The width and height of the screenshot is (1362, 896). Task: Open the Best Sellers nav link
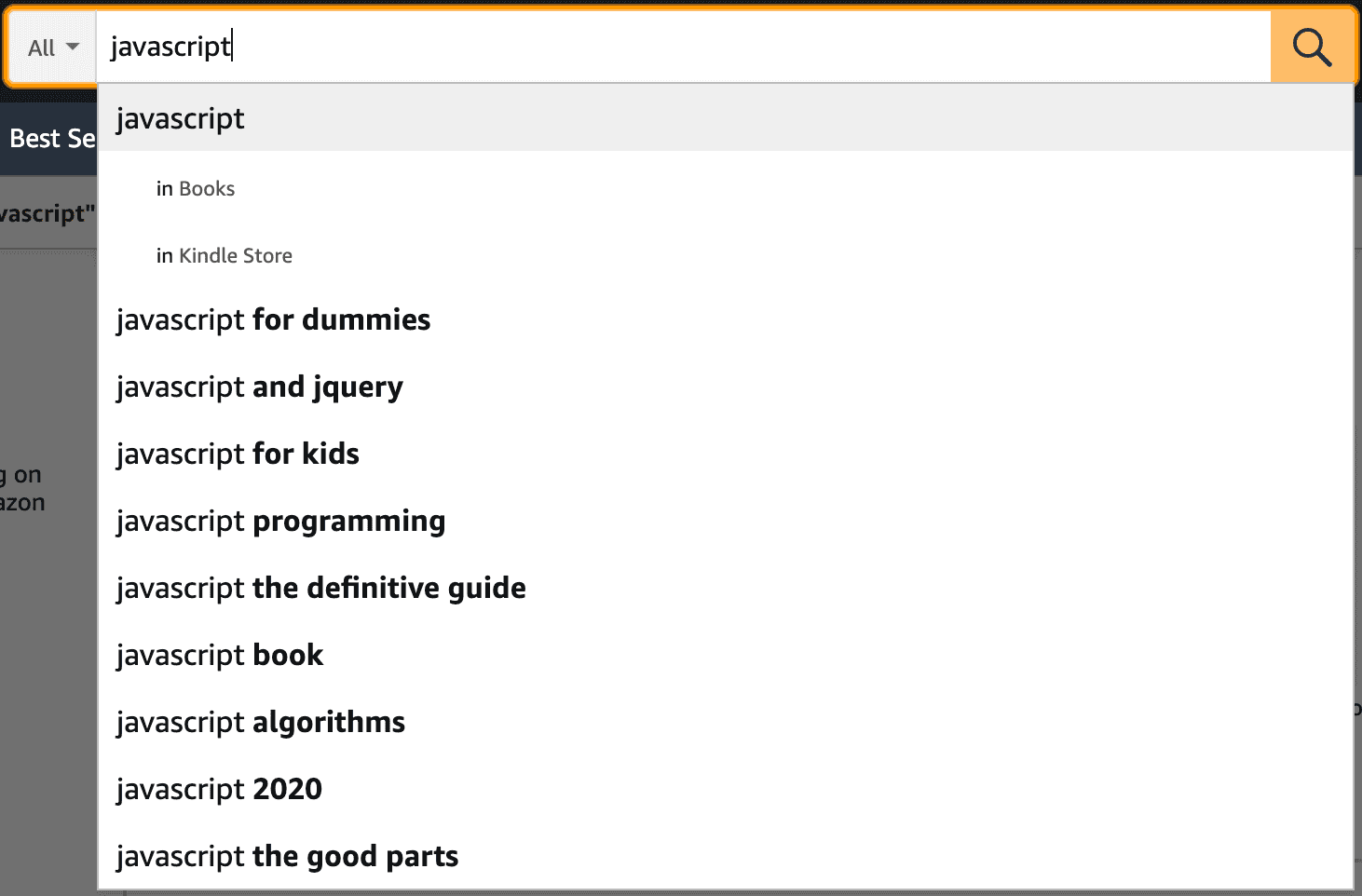tap(52, 139)
